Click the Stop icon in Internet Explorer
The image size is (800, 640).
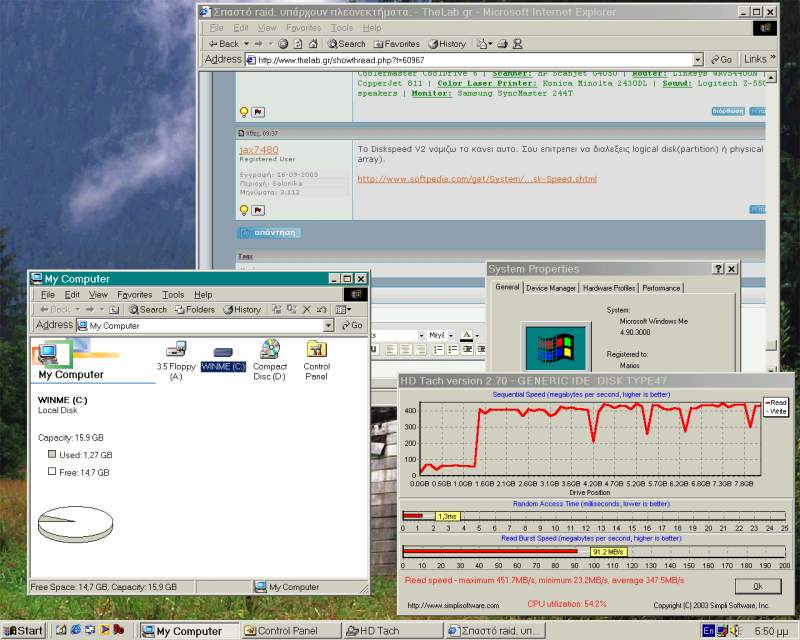pyautogui.click(x=283, y=44)
